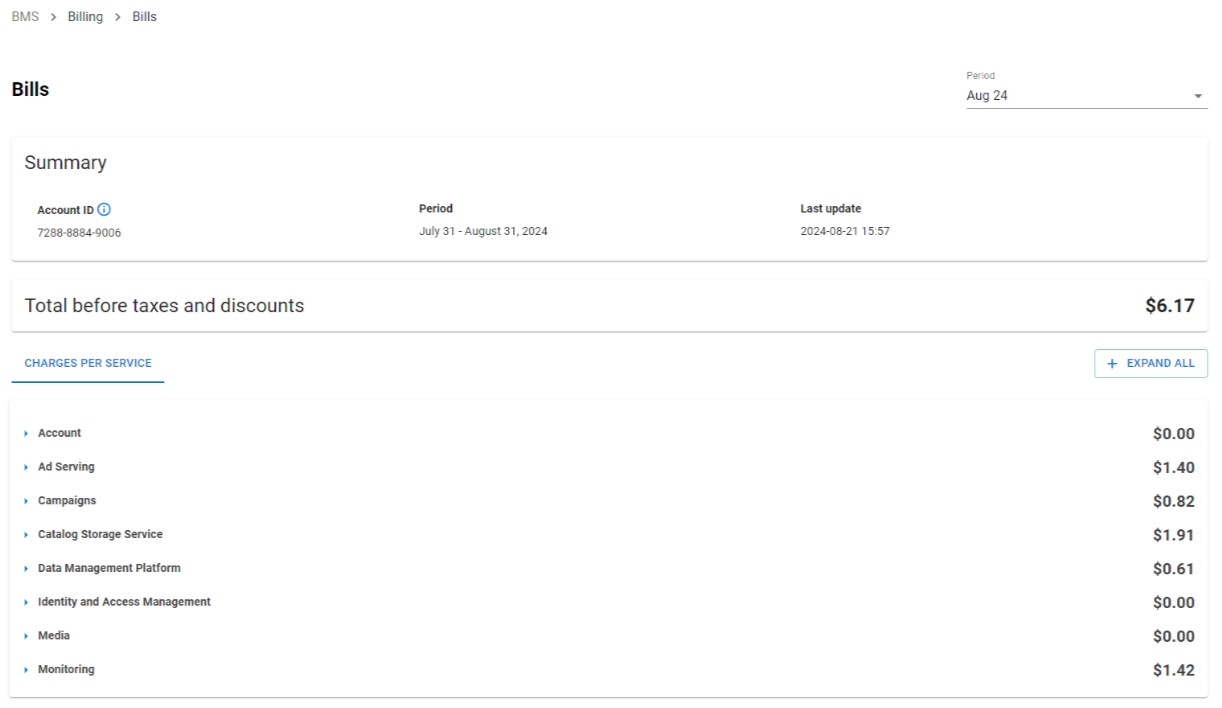The image size is (1222, 708).
Task: Expand the Campaigns charges row
Action: (x=67, y=501)
